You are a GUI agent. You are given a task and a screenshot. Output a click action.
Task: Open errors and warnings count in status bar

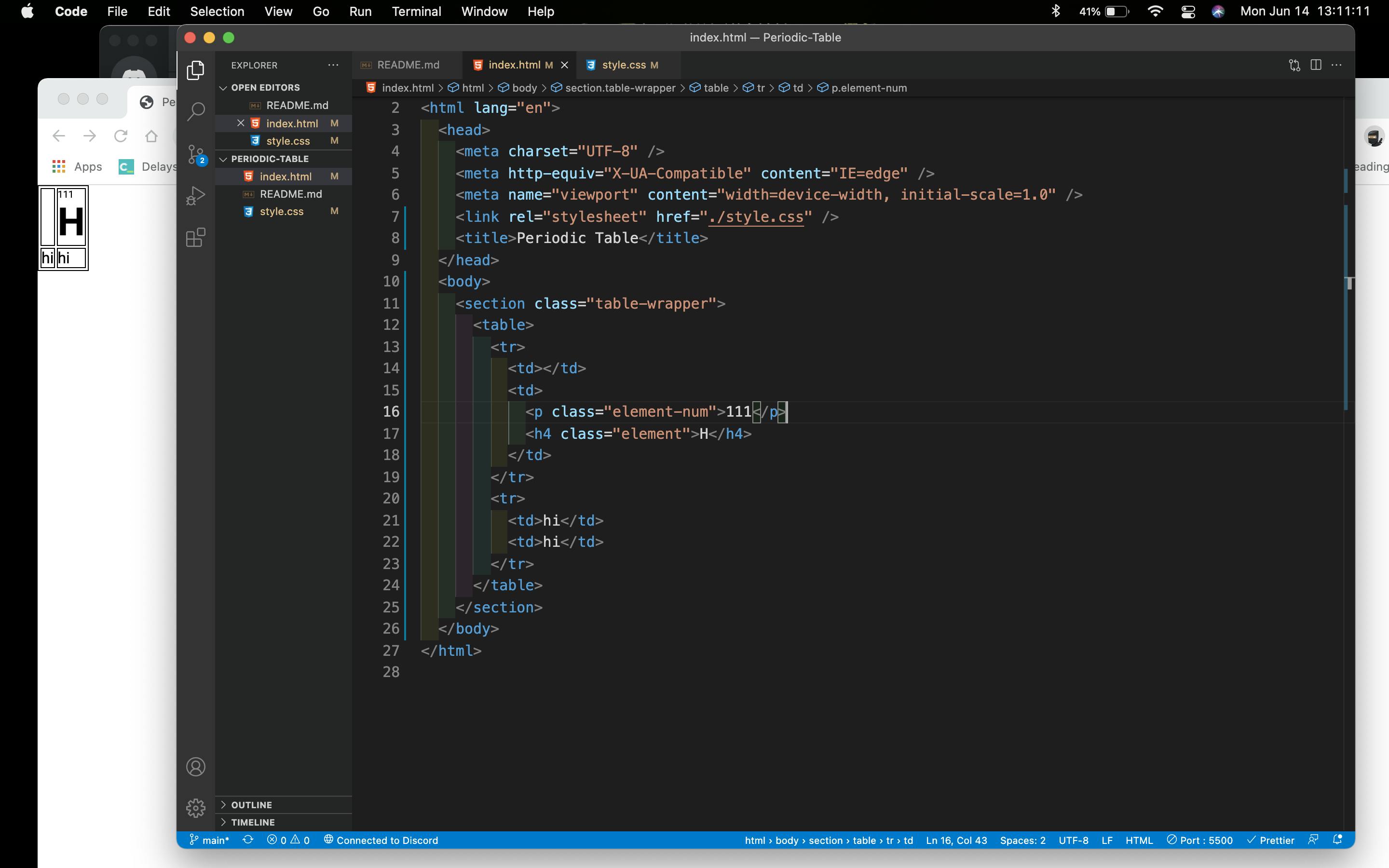[289, 840]
